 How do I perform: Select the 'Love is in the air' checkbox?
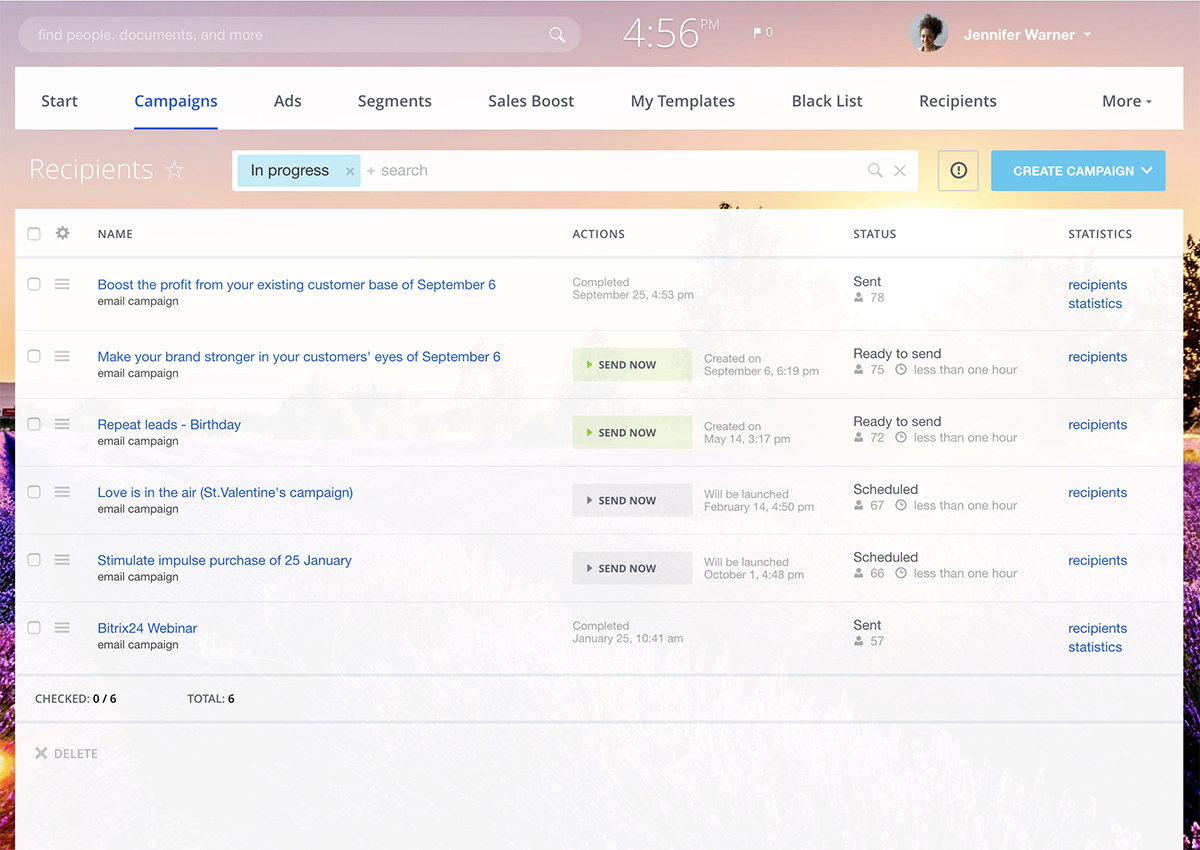[x=34, y=492]
